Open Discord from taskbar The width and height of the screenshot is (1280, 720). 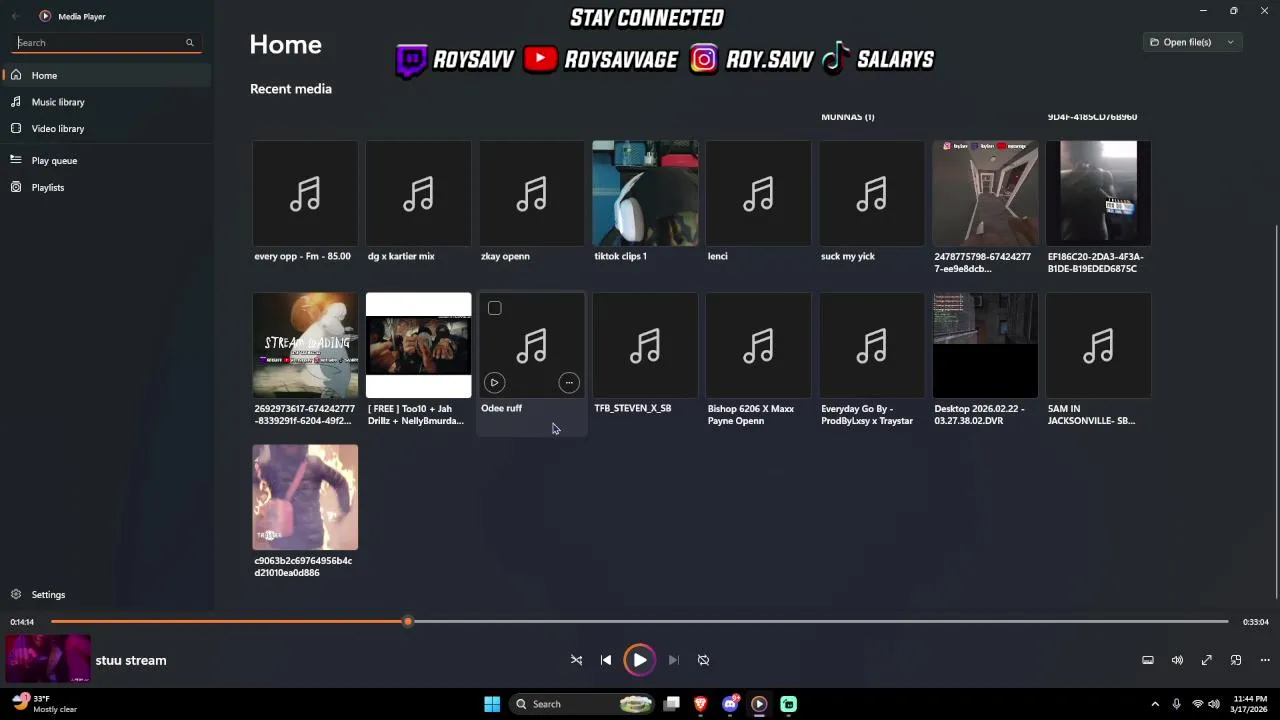(730, 704)
